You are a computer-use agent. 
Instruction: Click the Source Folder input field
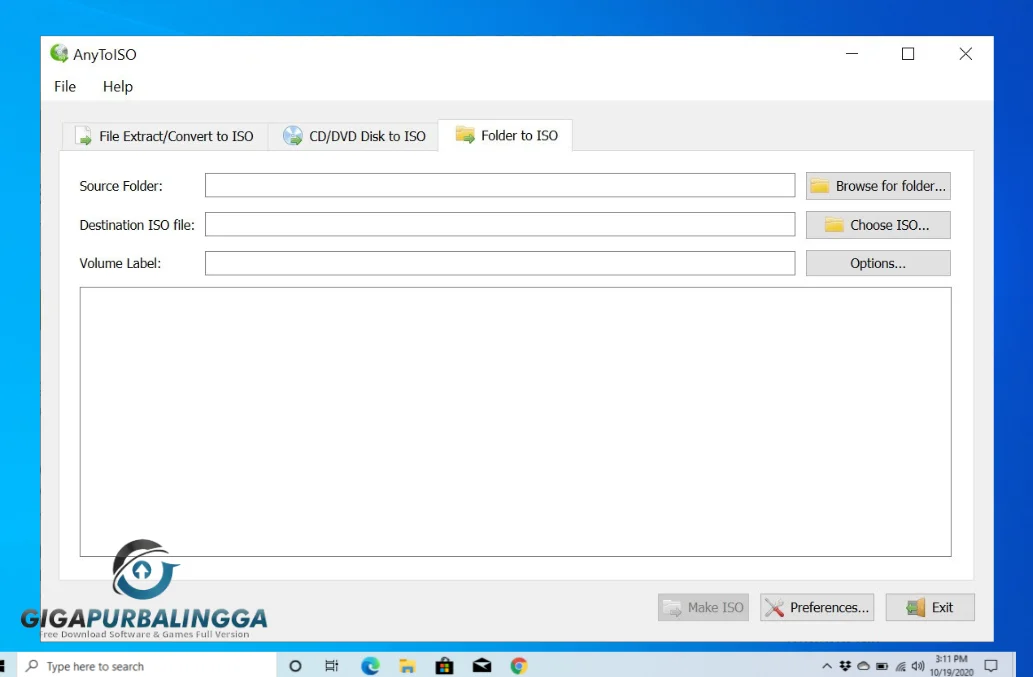tap(500, 185)
